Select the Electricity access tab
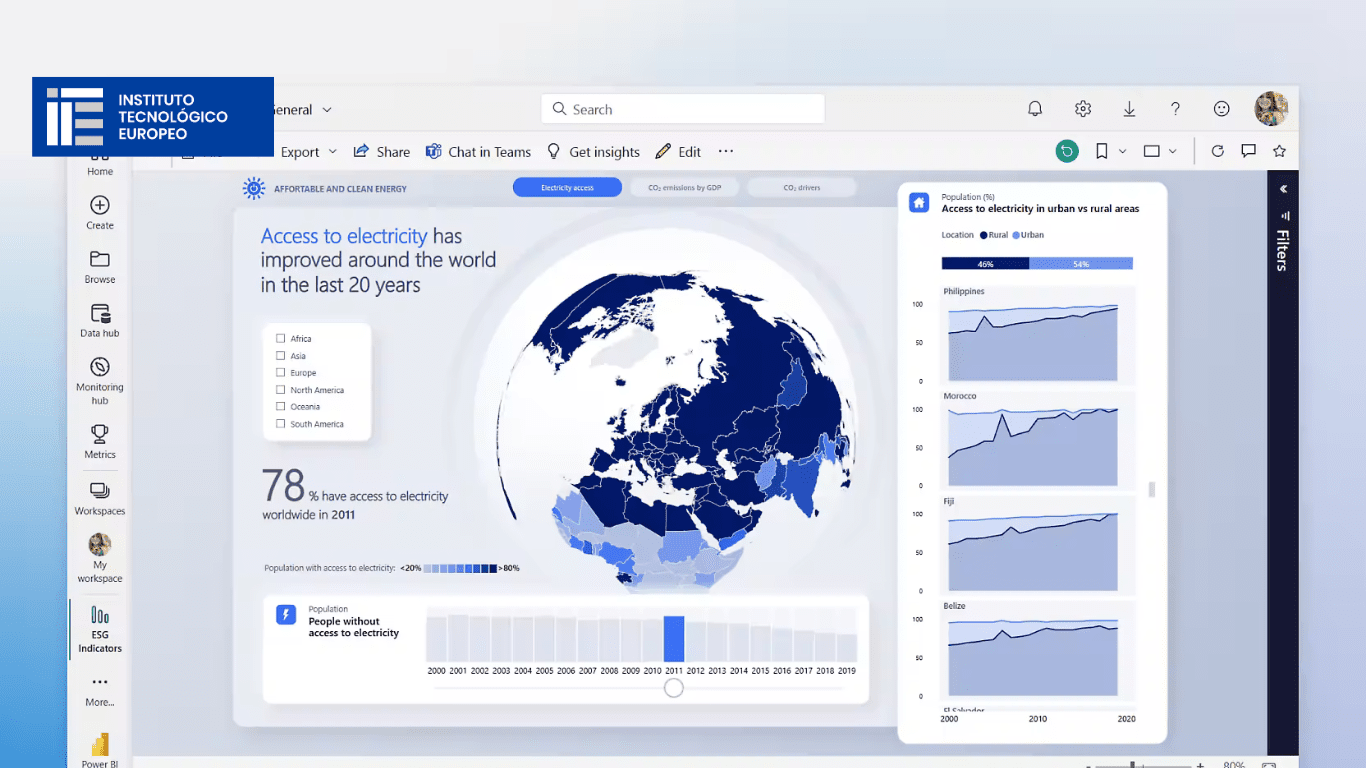The width and height of the screenshot is (1366, 768). pos(567,186)
